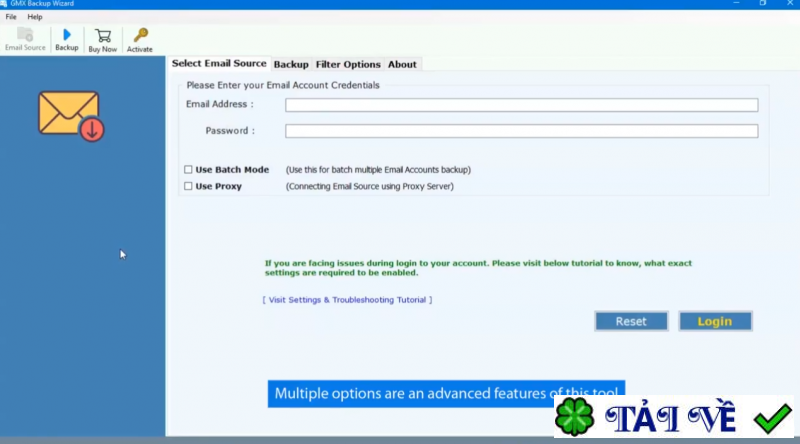Click the Email Source toolbar icon
The height and width of the screenshot is (444, 800).
coord(25,39)
